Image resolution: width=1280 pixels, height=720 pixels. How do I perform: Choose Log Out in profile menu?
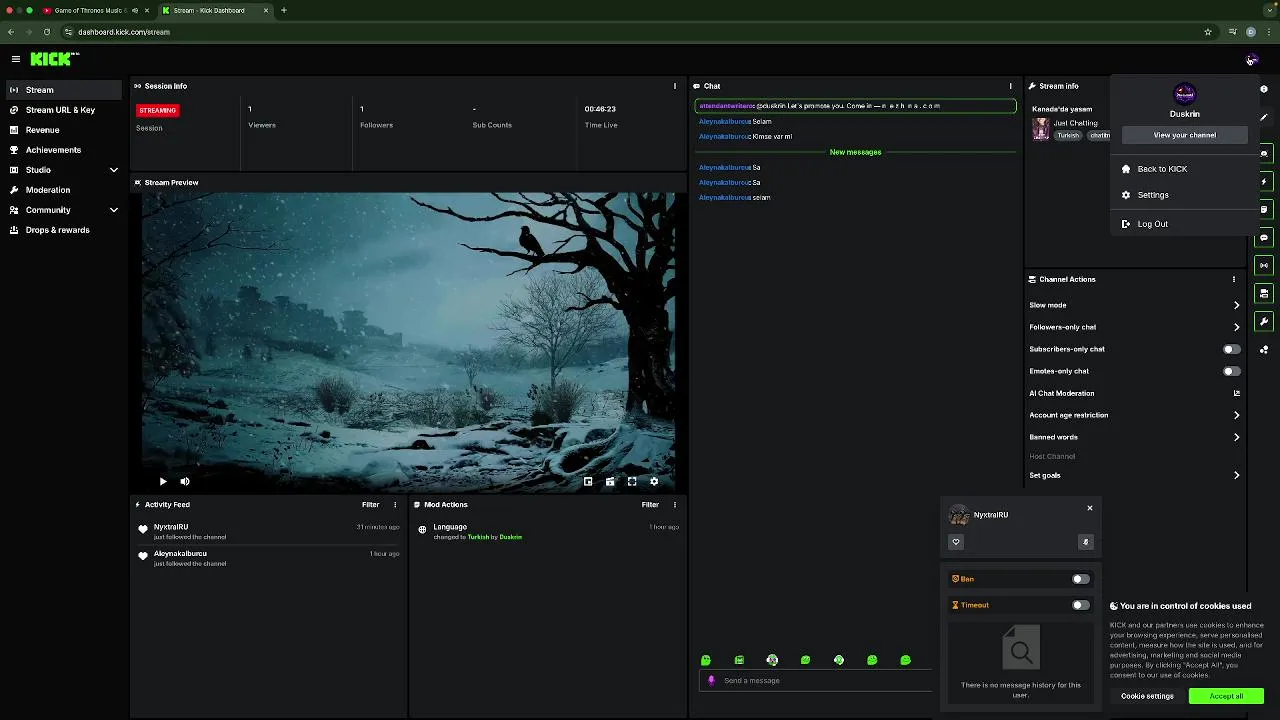1184,224
